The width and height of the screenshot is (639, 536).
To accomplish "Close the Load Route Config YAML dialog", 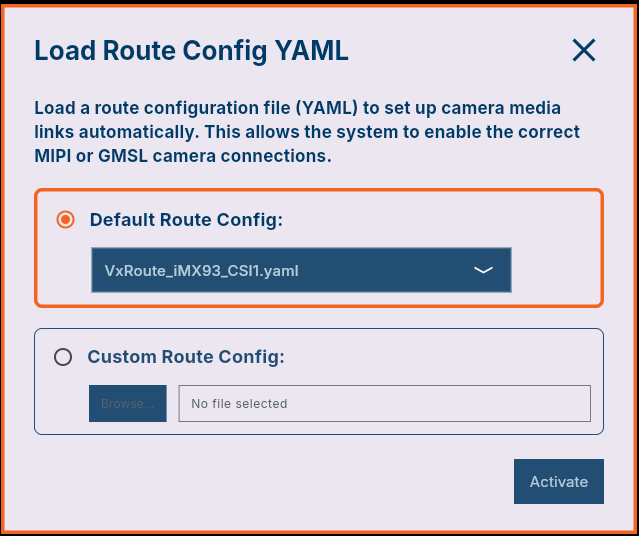I will pos(583,51).
